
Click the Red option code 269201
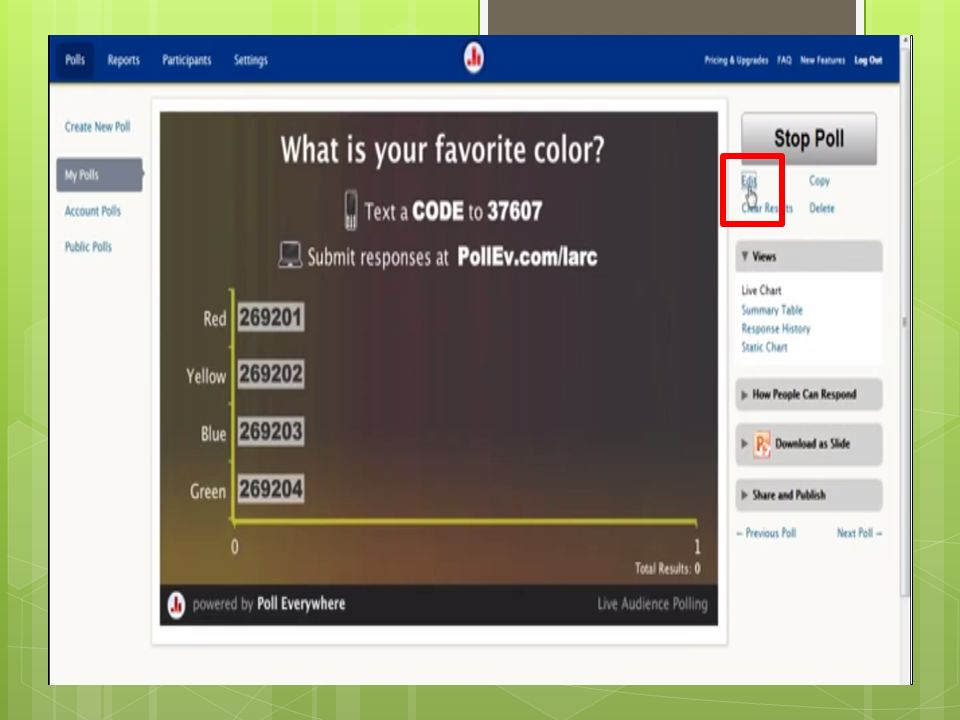click(271, 318)
